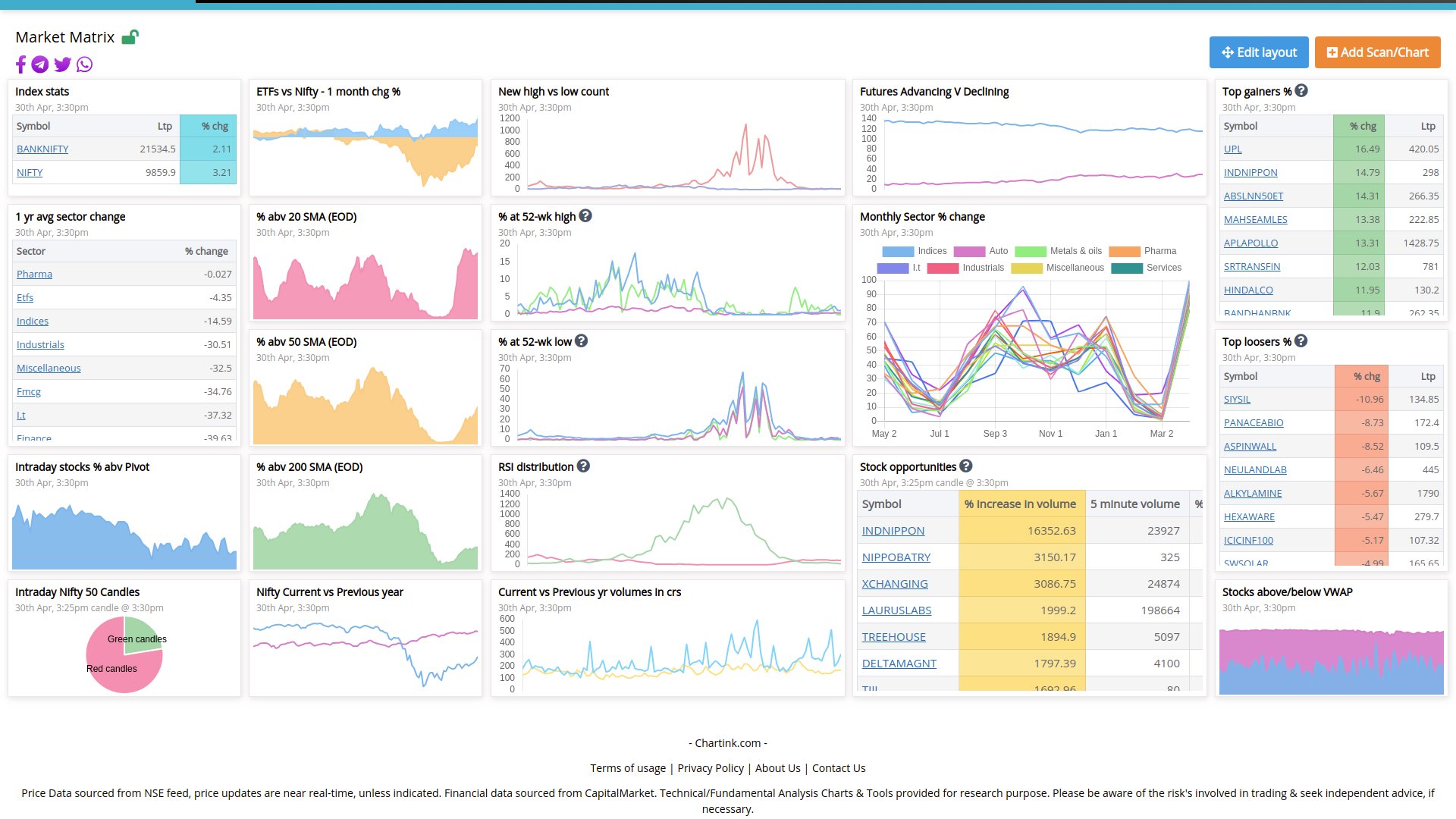Open the BANKNIFTY symbol link
This screenshot has width=1456, height=819.
tap(42, 149)
